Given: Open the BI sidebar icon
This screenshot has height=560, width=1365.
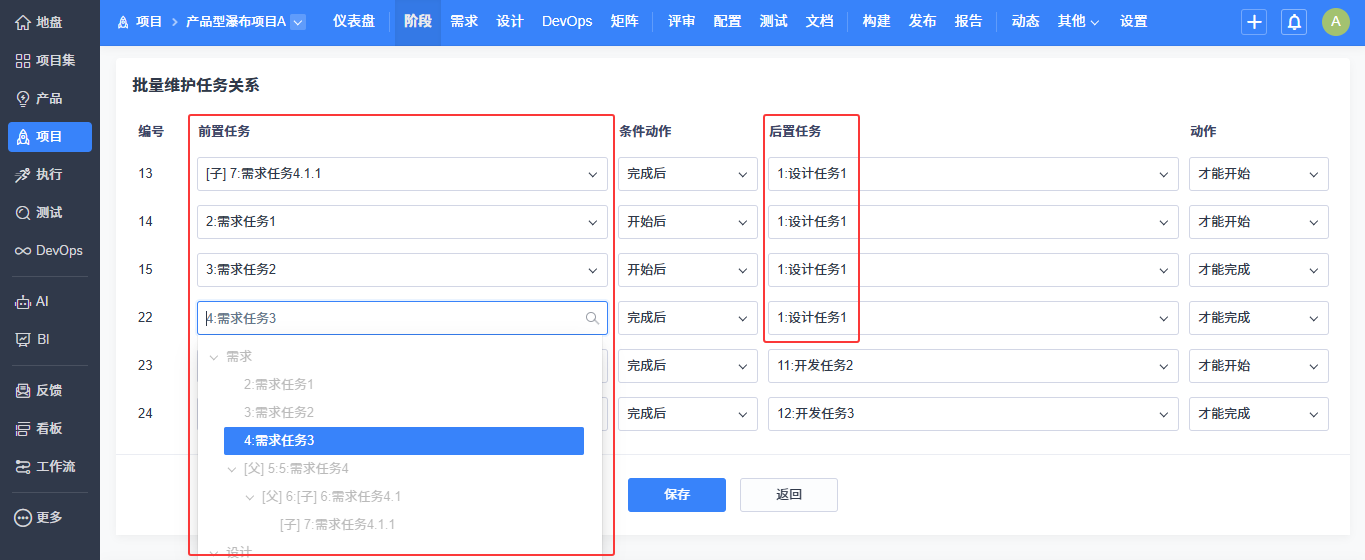Looking at the screenshot, I should [x=23, y=339].
